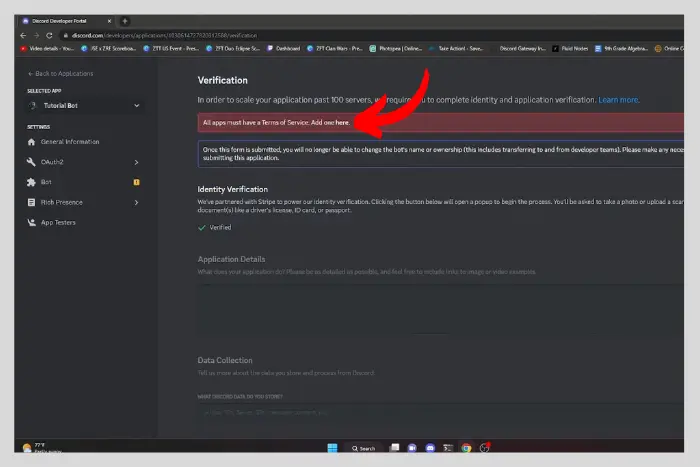Reload the page with the refresh icon

tap(50, 35)
